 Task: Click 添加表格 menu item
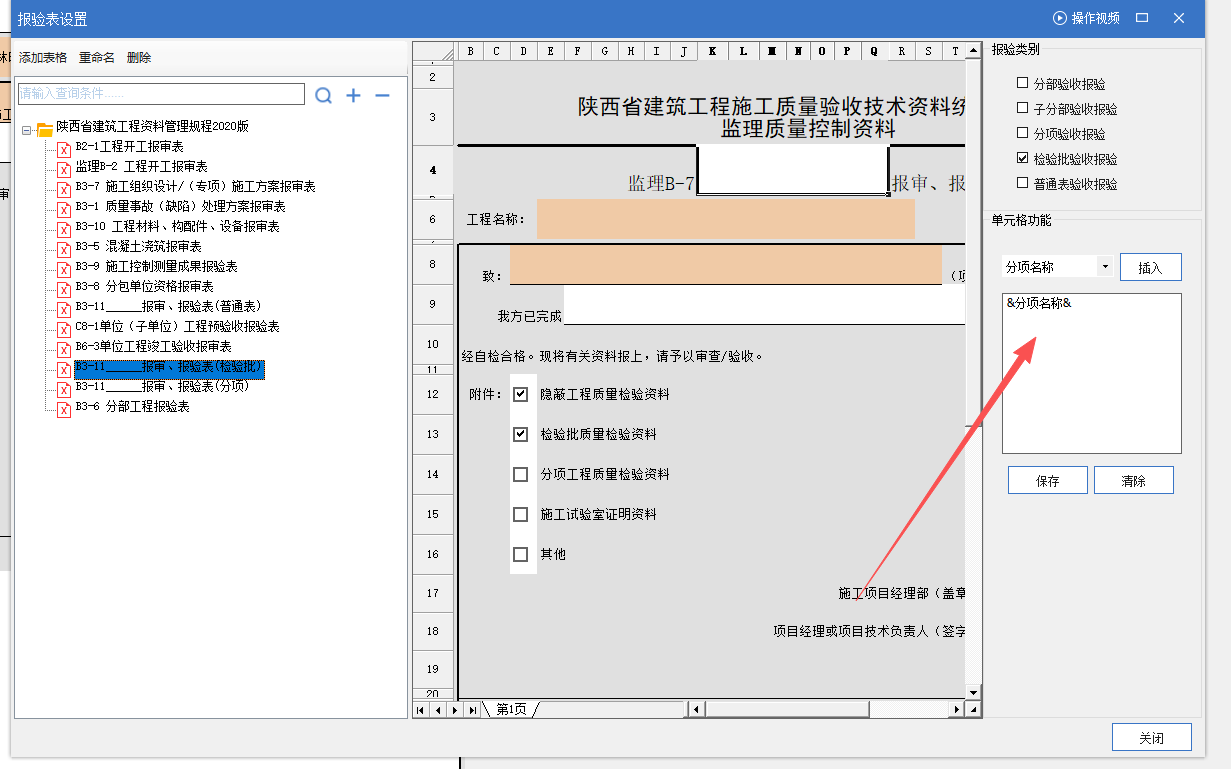coord(43,58)
